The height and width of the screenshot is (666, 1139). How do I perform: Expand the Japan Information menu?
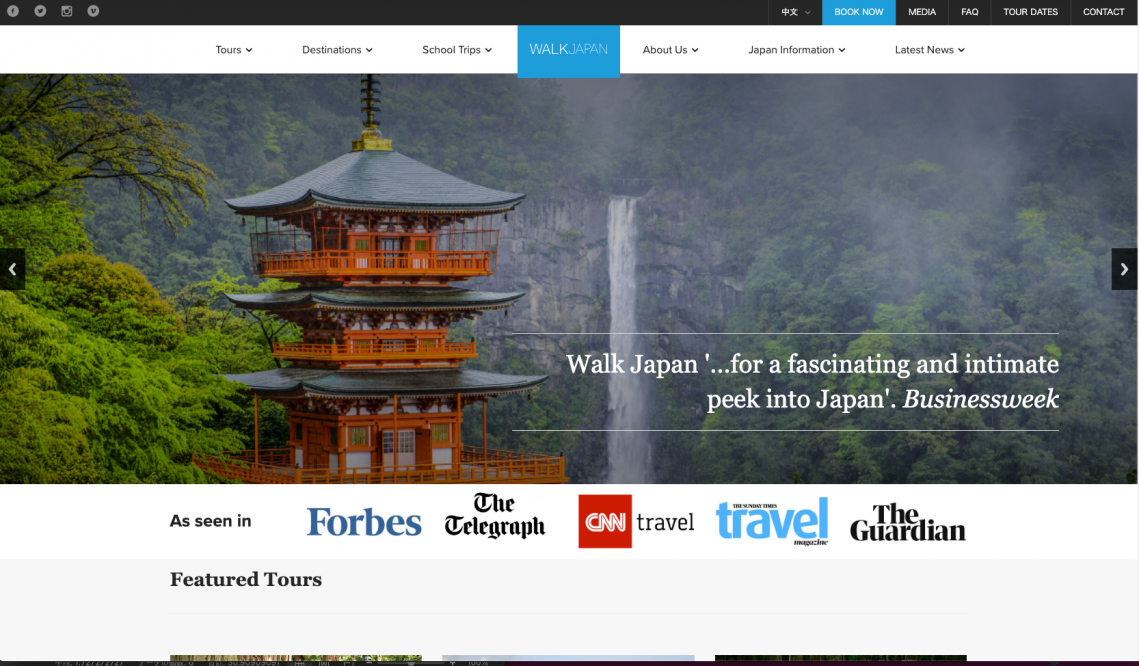pos(796,50)
